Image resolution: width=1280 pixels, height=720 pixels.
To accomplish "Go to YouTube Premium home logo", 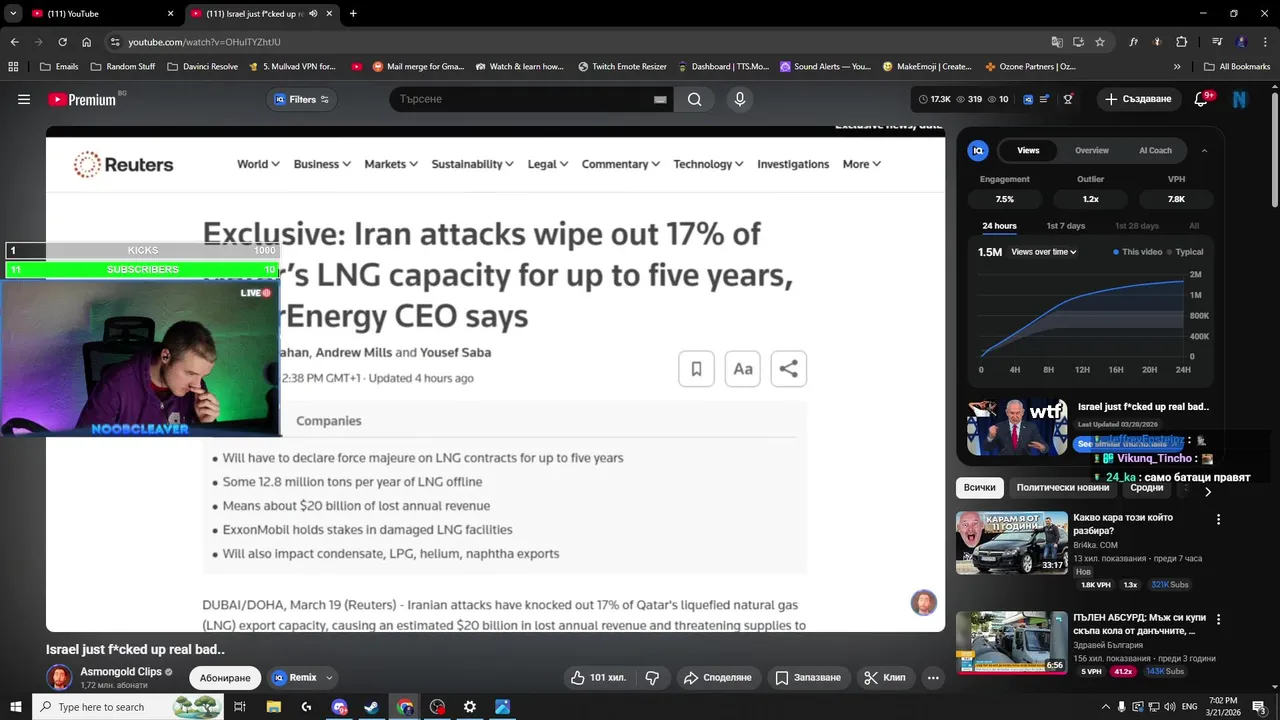I will pos(82,99).
